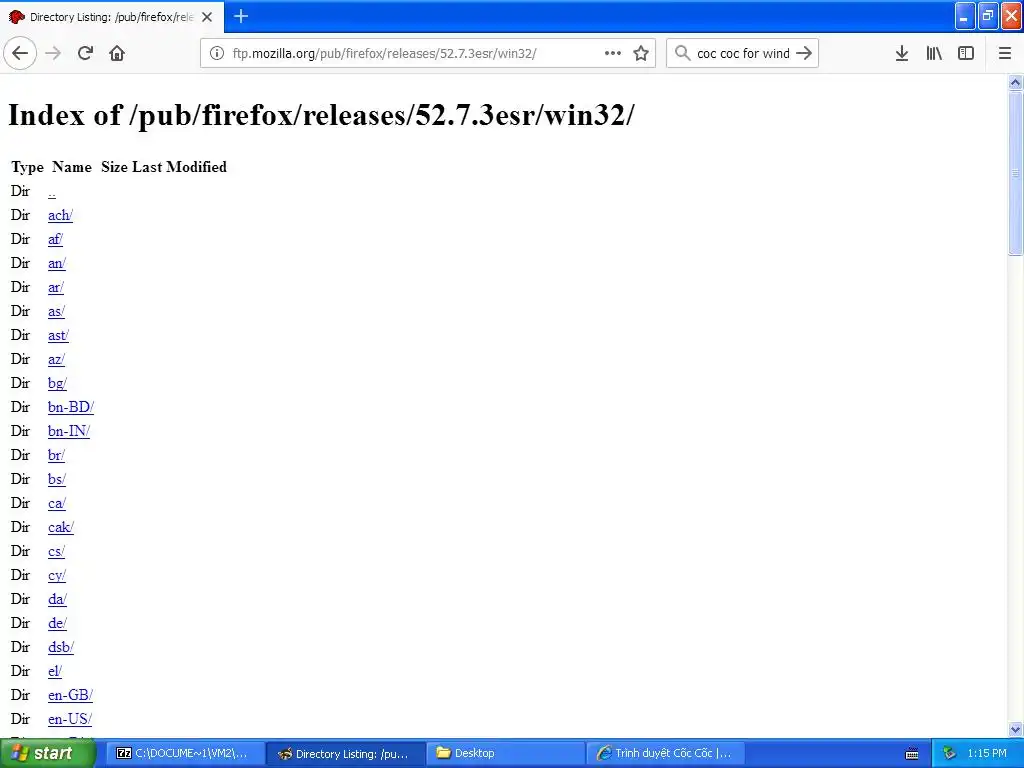Switch to Trình duyệt Cốc Cốc IE window
This screenshot has height=768, width=1024.
(666, 753)
